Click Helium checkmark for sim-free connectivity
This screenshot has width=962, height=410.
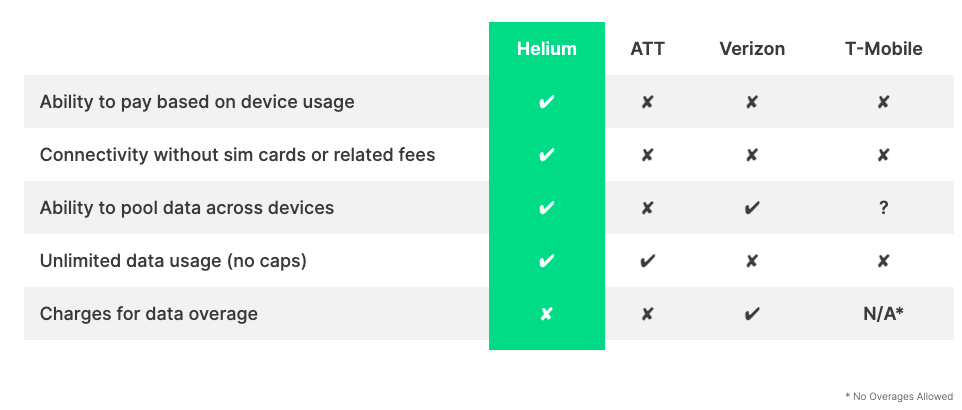[x=546, y=155]
